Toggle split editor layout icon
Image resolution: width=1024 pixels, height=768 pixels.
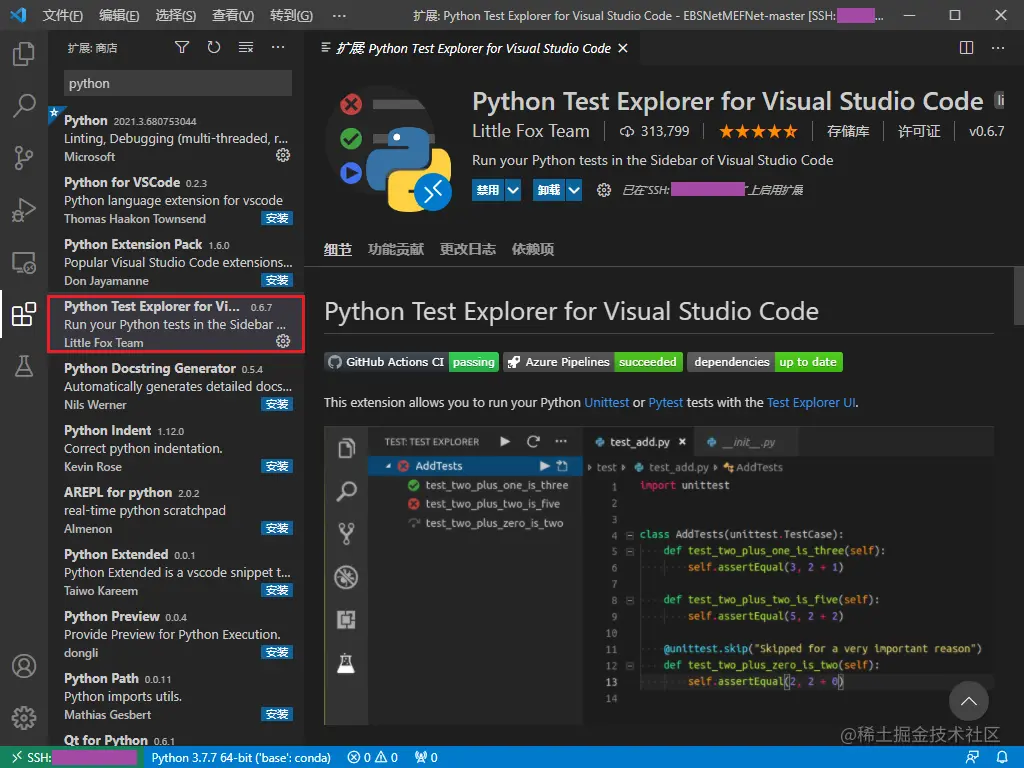[x=966, y=47]
